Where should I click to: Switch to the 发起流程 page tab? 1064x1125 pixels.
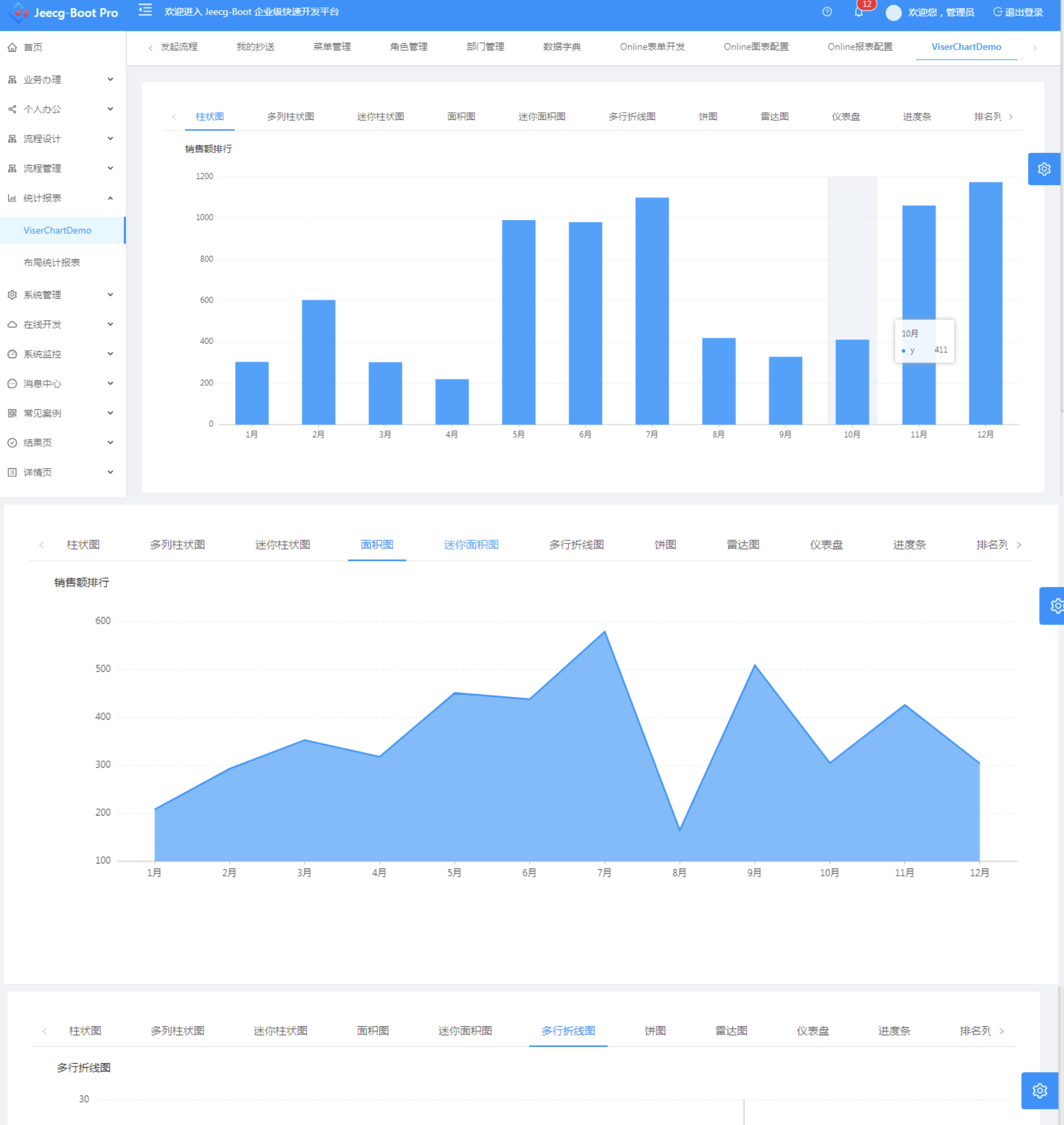point(178,47)
